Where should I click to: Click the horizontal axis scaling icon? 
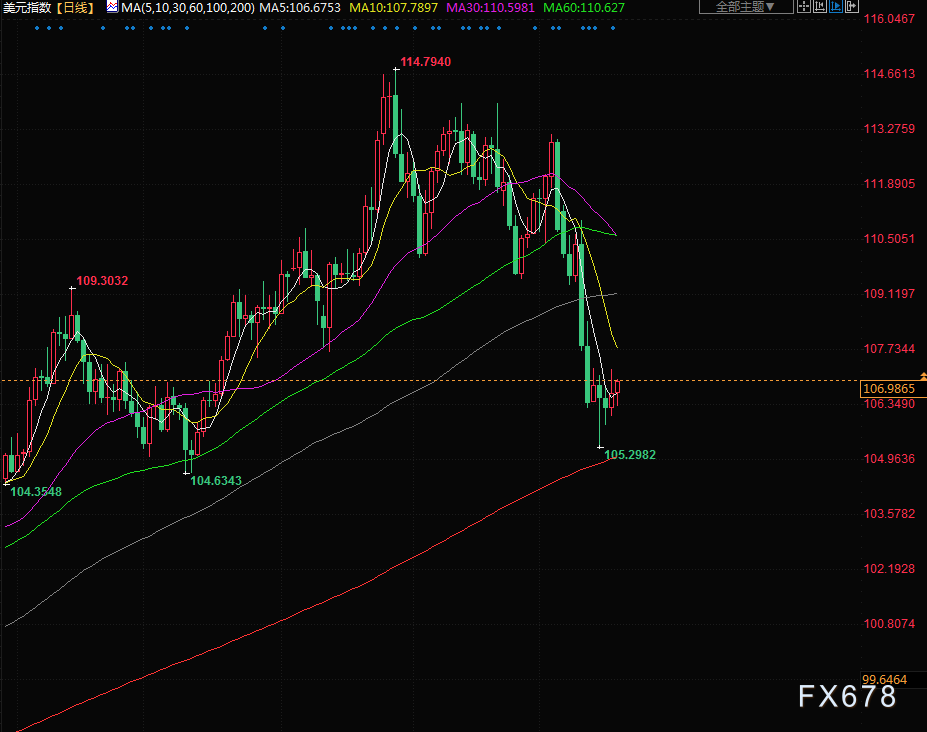[819, 6]
